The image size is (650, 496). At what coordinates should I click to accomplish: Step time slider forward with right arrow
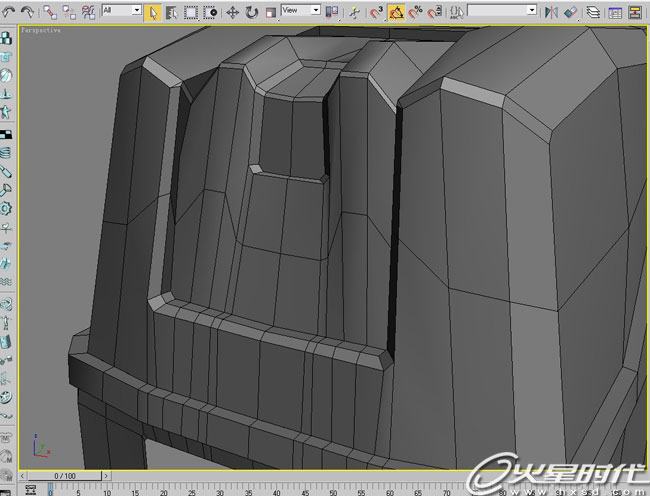107,476
